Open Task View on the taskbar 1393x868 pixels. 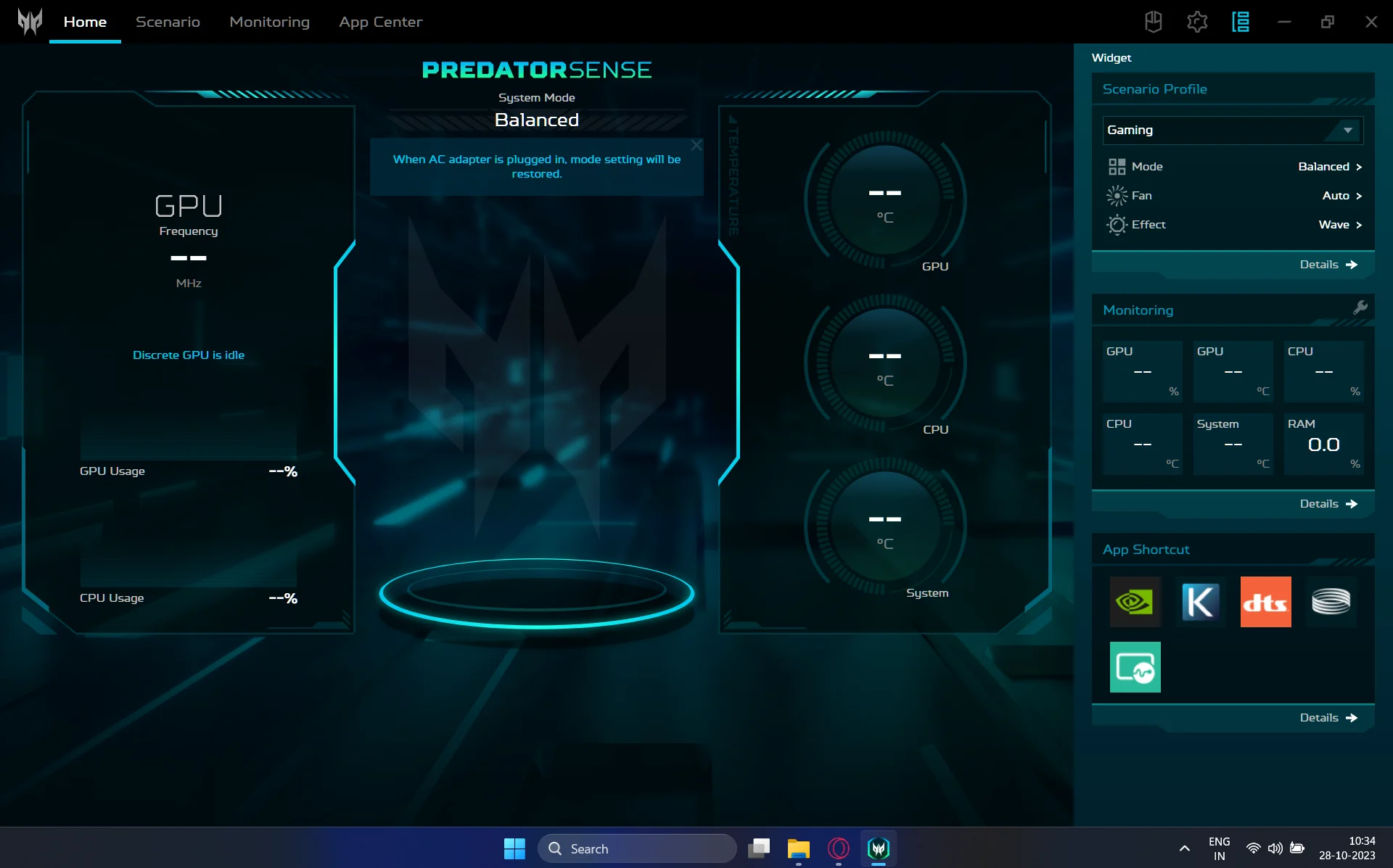759,848
